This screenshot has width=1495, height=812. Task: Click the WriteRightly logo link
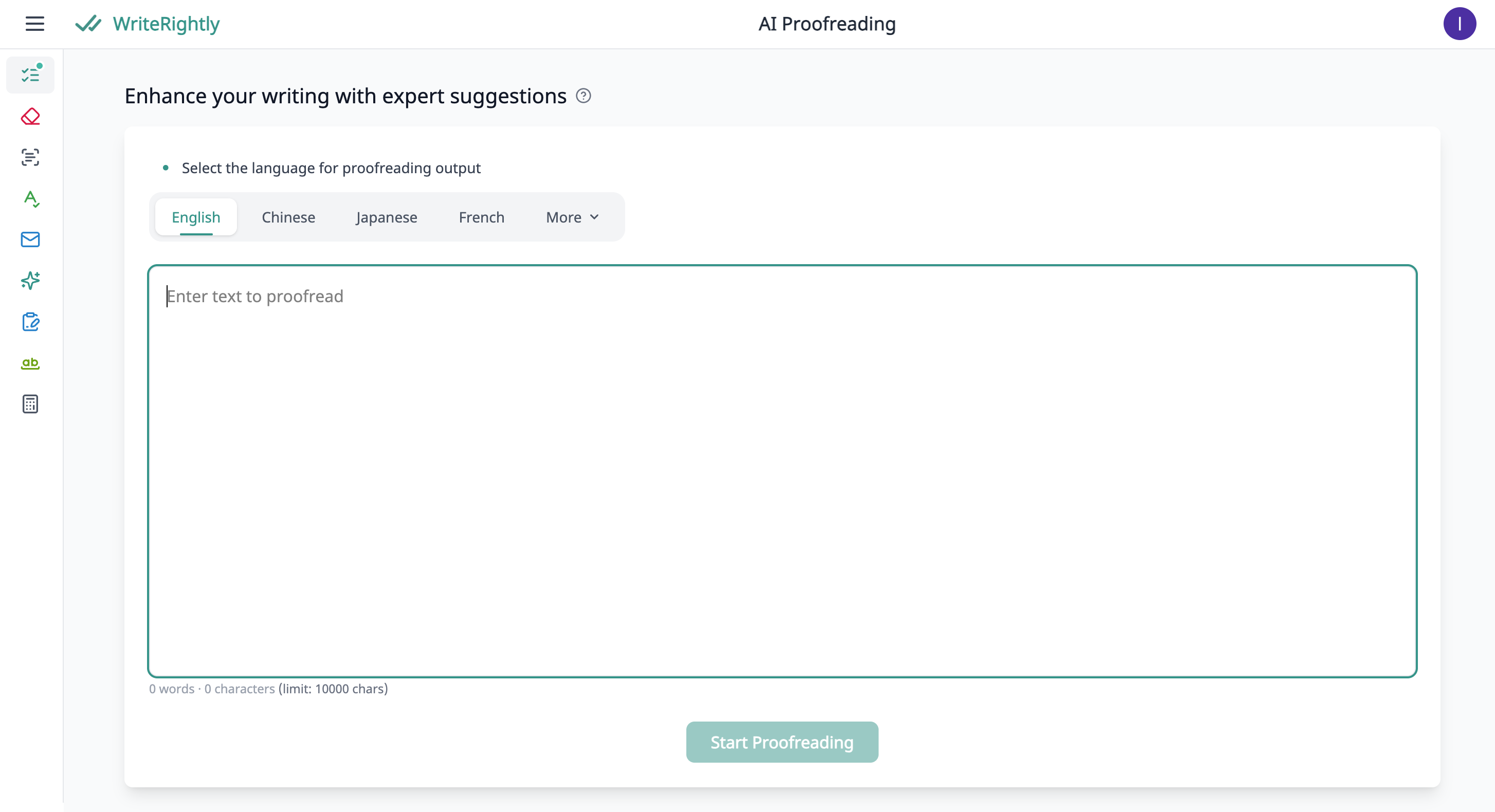point(148,24)
